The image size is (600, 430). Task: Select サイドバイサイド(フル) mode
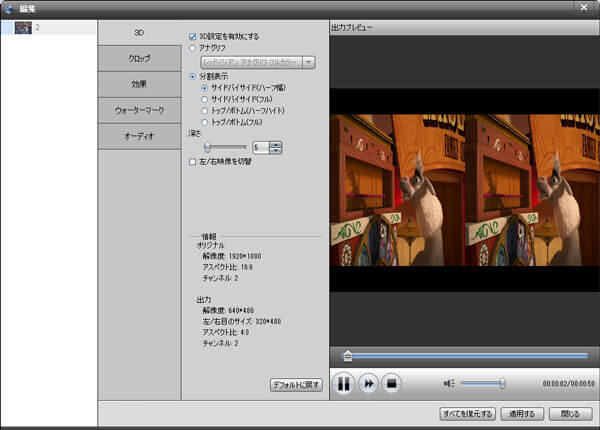coord(205,99)
